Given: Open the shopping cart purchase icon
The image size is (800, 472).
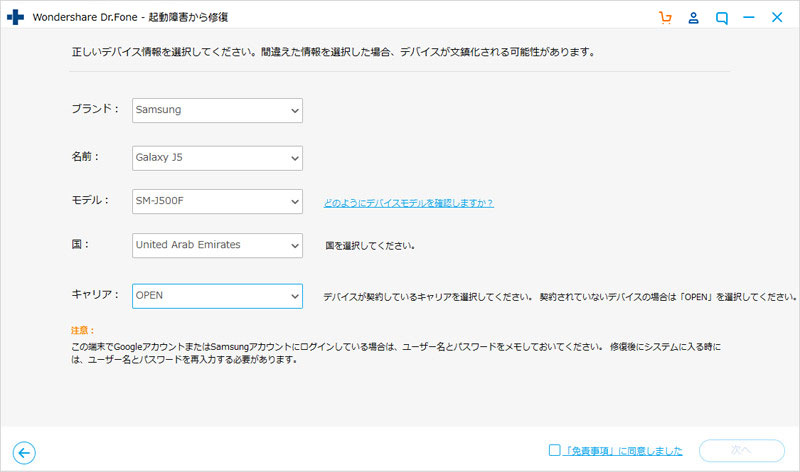Looking at the screenshot, I should click(x=665, y=18).
